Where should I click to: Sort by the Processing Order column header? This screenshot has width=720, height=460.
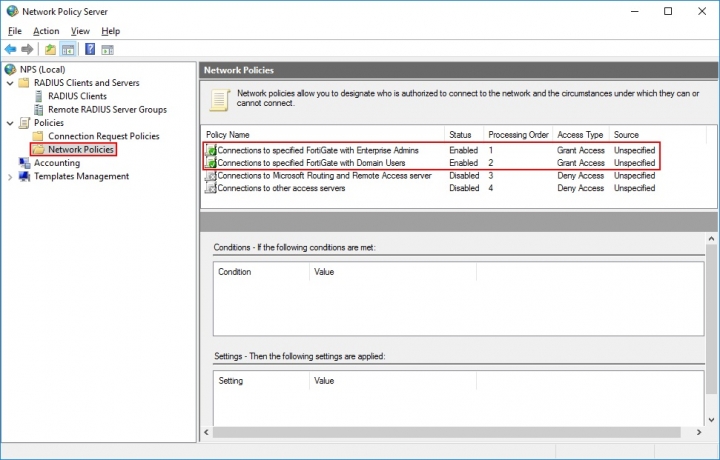click(x=518, y=135)
